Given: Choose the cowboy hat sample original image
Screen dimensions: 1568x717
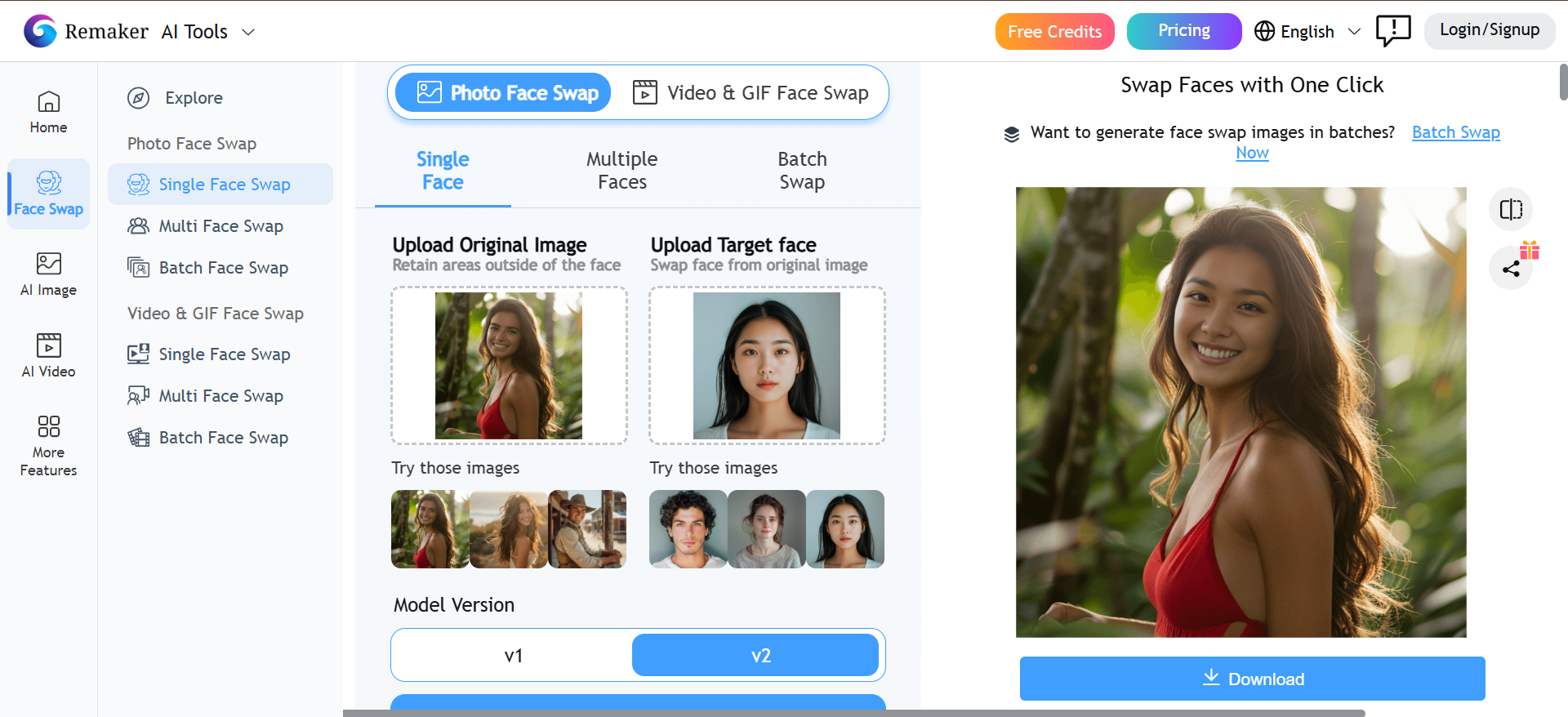Looking at the screenshot, I should [x=587, y=529].
